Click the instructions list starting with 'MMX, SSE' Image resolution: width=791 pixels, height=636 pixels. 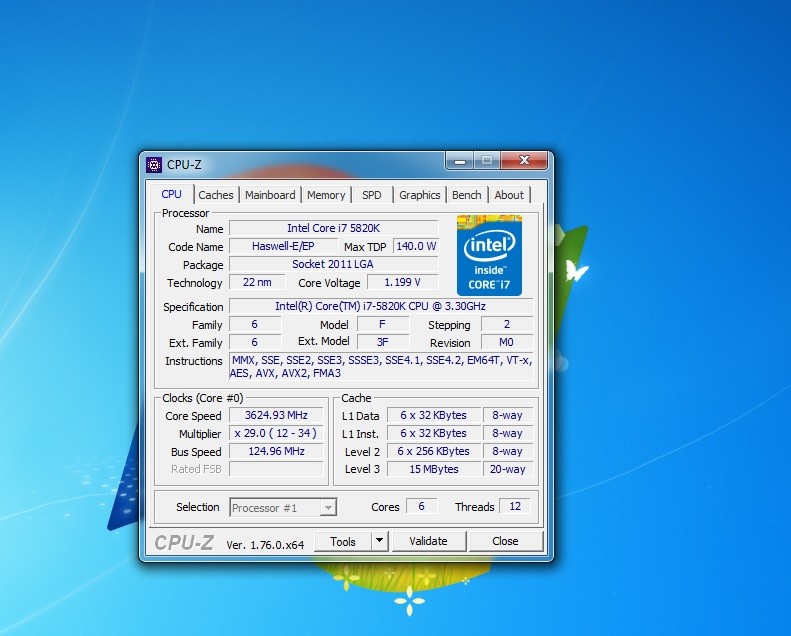tap(381, 367)
